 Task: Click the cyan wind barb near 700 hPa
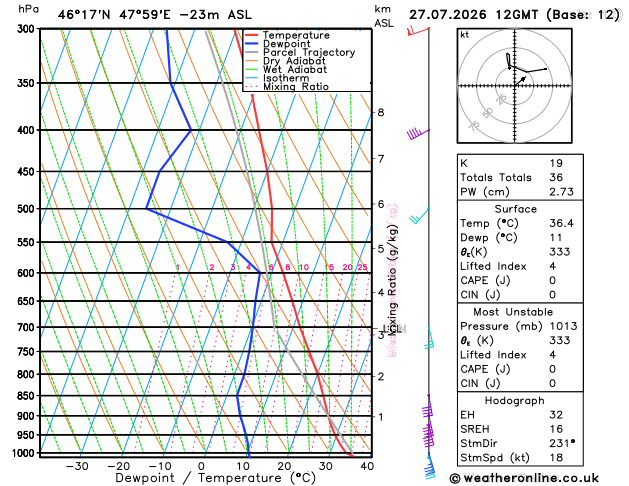coord(430,338)
